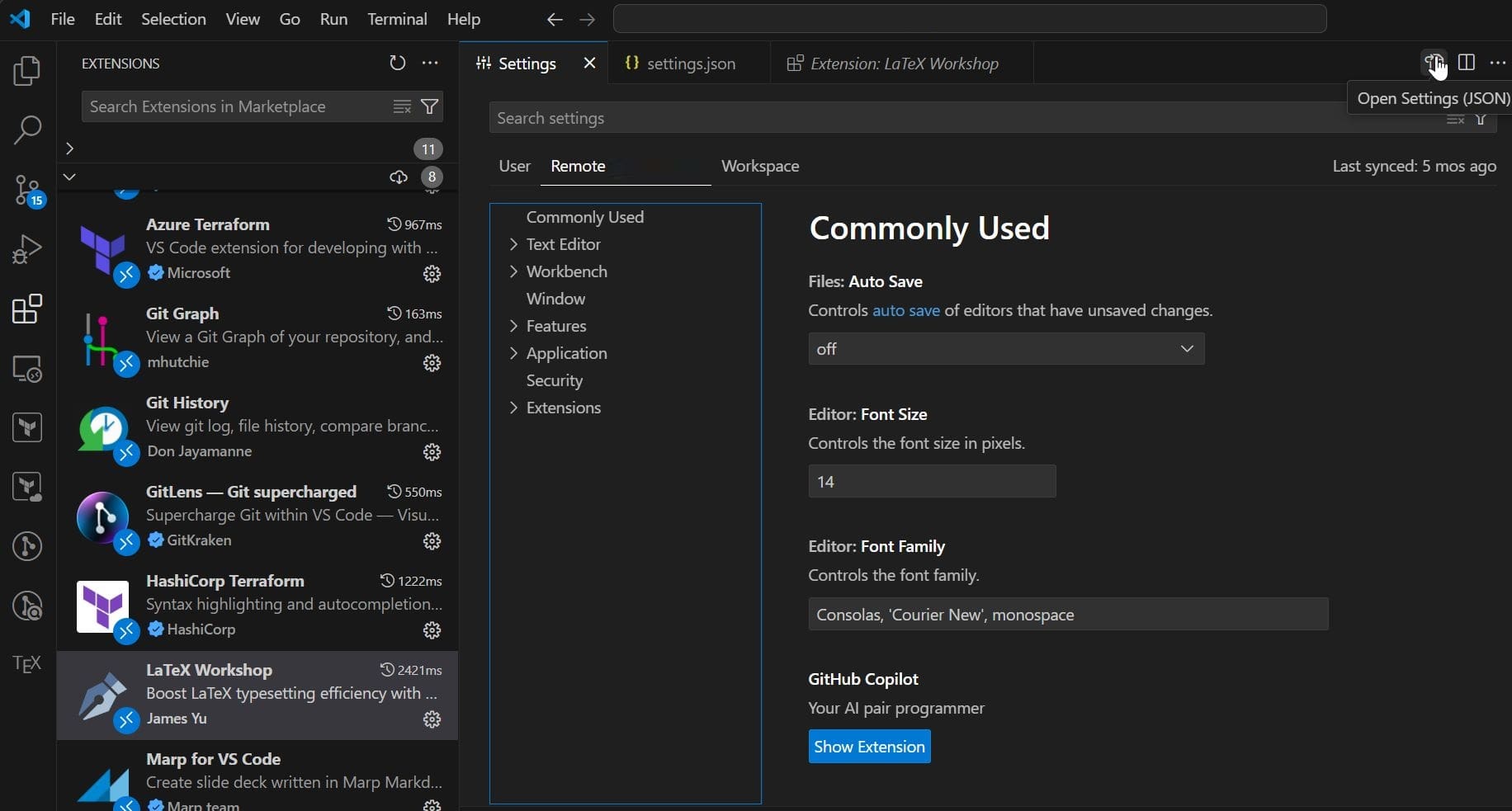This screenshot has height=811, width=1512.
Task: Open the settings.json editor tab
Action: pyautogui.click(x=690, y=64)
